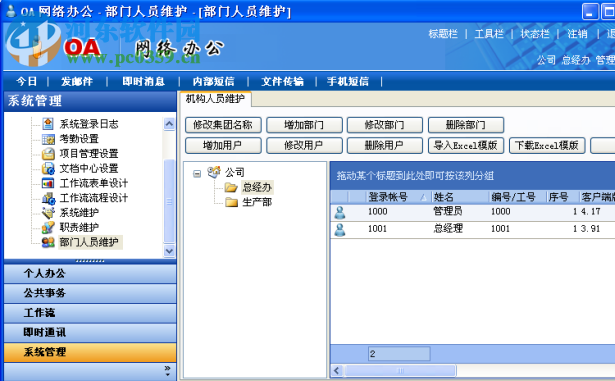
Task: Click the user icon in row 1000
Action: (340, 212)
